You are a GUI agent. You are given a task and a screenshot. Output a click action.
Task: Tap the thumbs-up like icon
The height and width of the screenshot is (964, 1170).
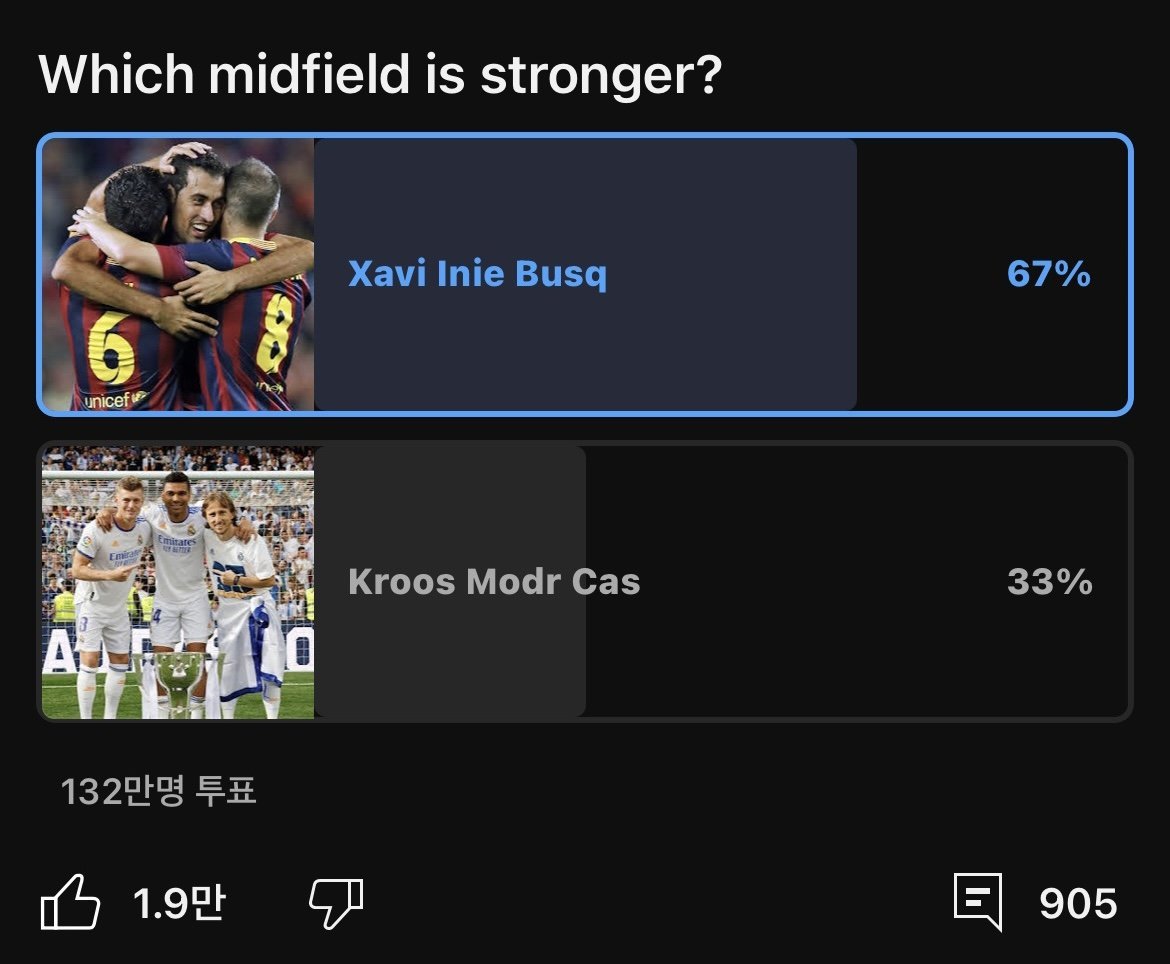[70, 904]
